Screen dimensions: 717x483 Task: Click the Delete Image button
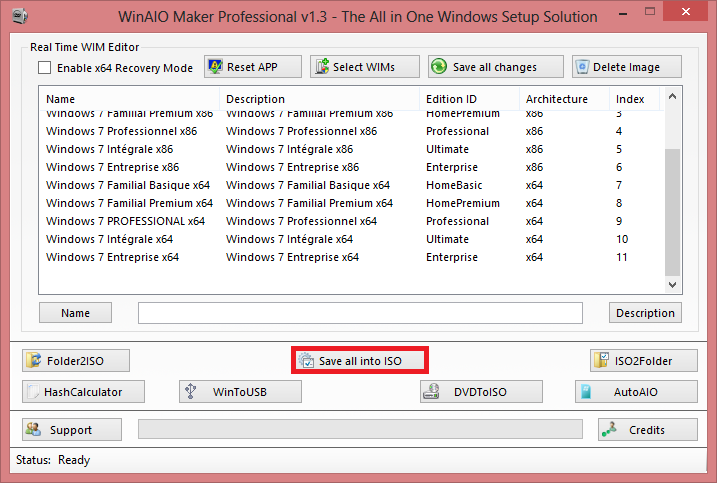point(628,67)
